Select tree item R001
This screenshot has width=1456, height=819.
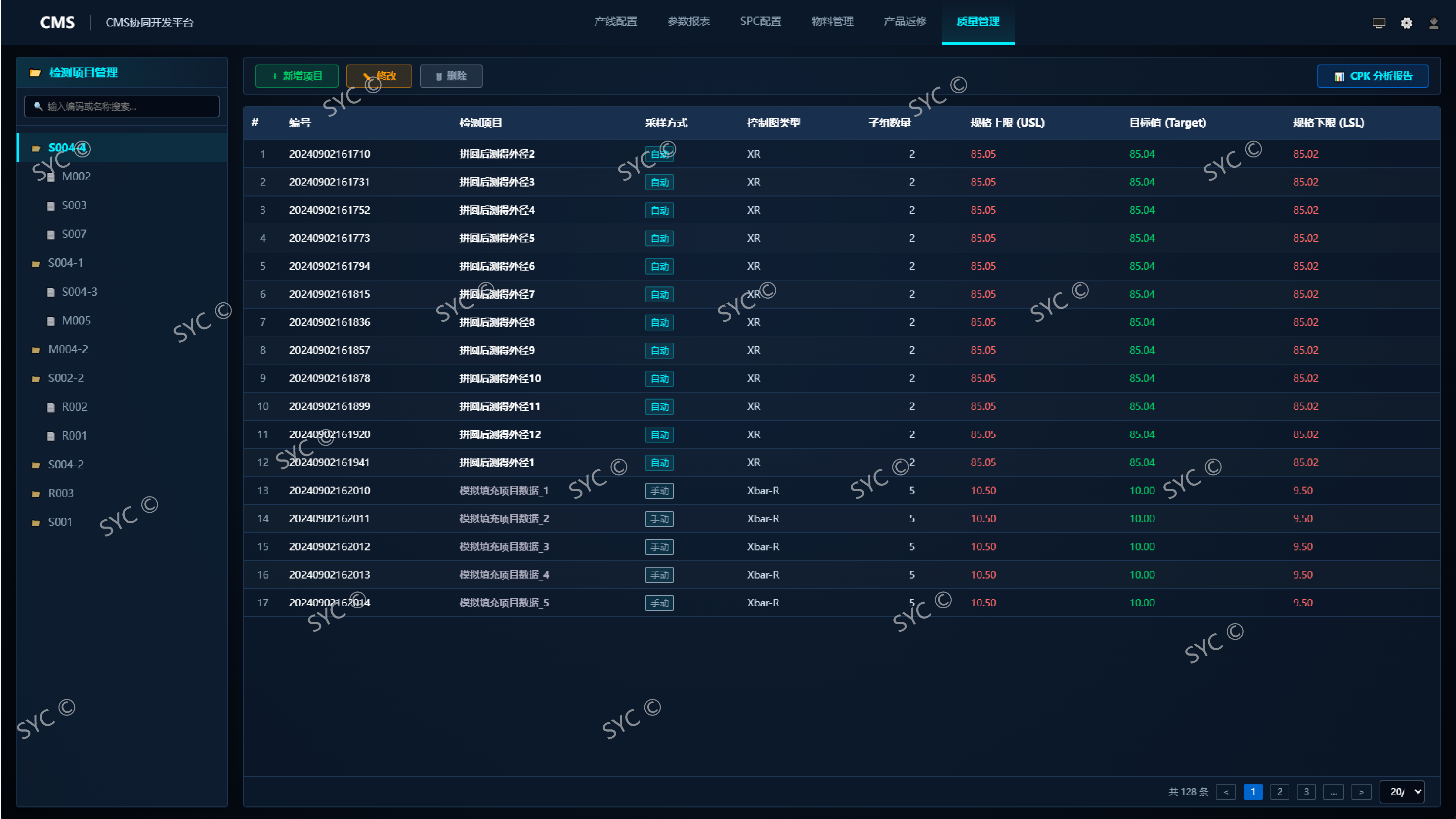pyautogui.click(x=74, y=436)
